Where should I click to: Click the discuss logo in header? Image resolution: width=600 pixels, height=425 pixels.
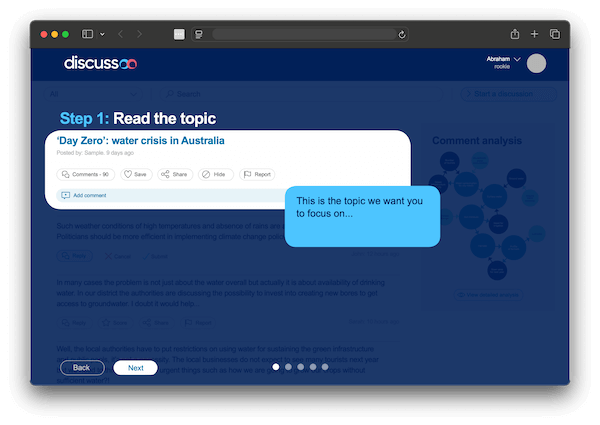pyautogui.click(x=101, y=63)
